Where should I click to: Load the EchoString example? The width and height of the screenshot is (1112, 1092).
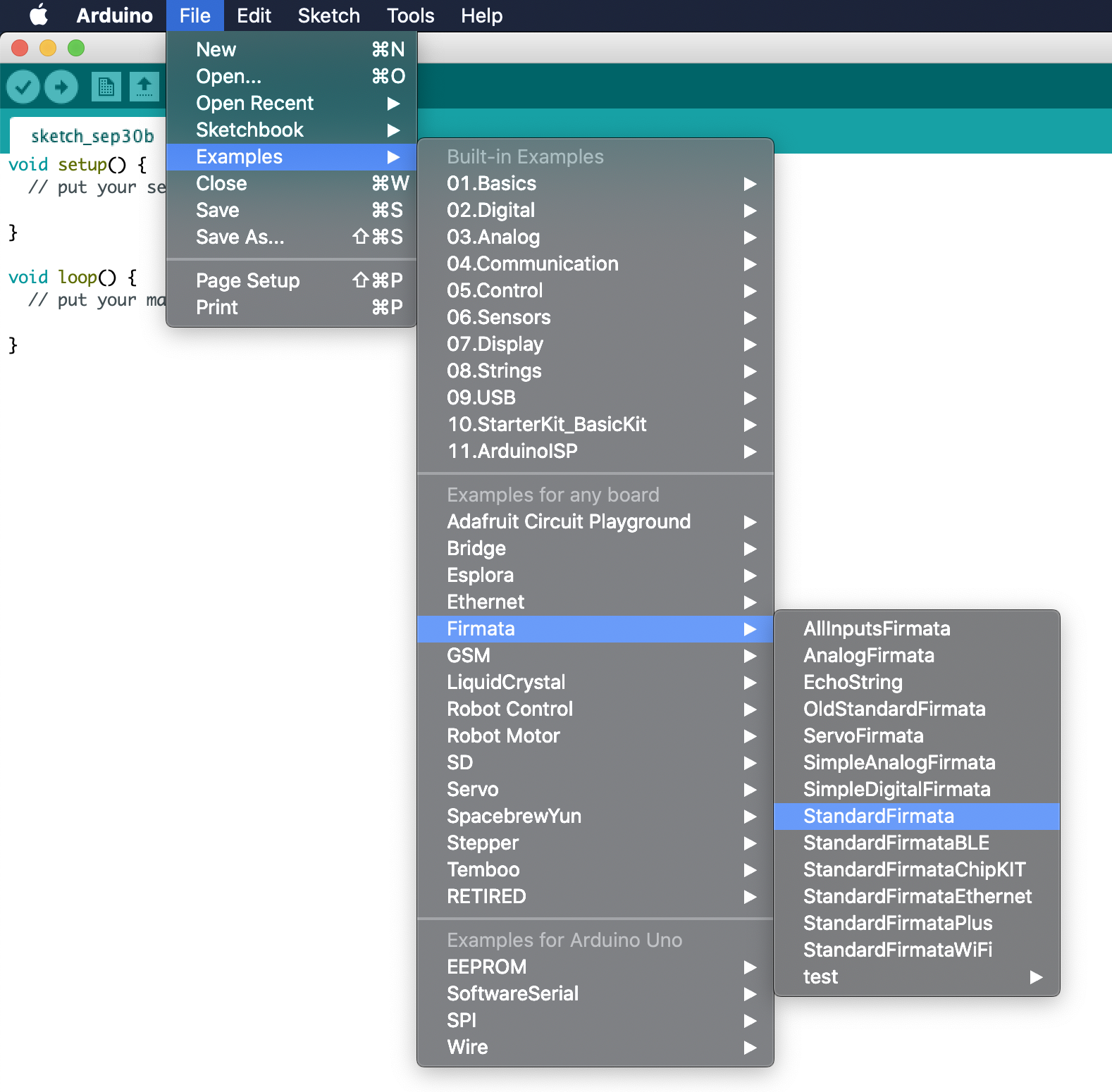click(917, 682)
